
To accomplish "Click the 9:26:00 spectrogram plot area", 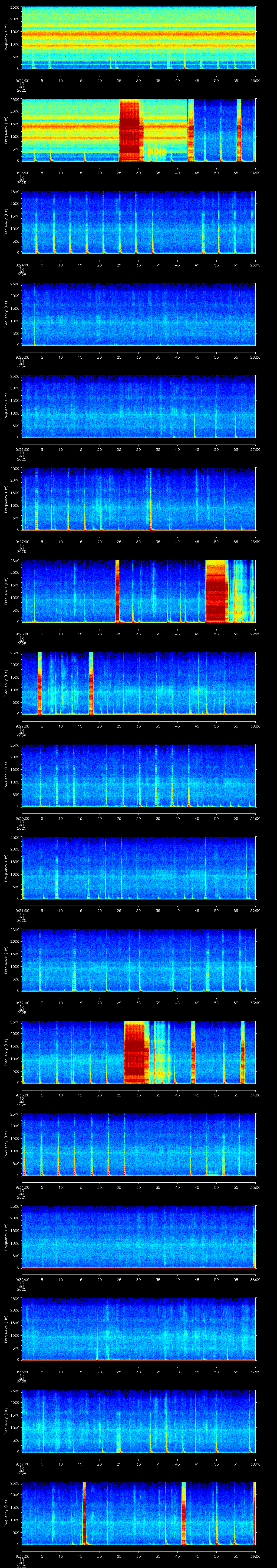I will point(138,407).
